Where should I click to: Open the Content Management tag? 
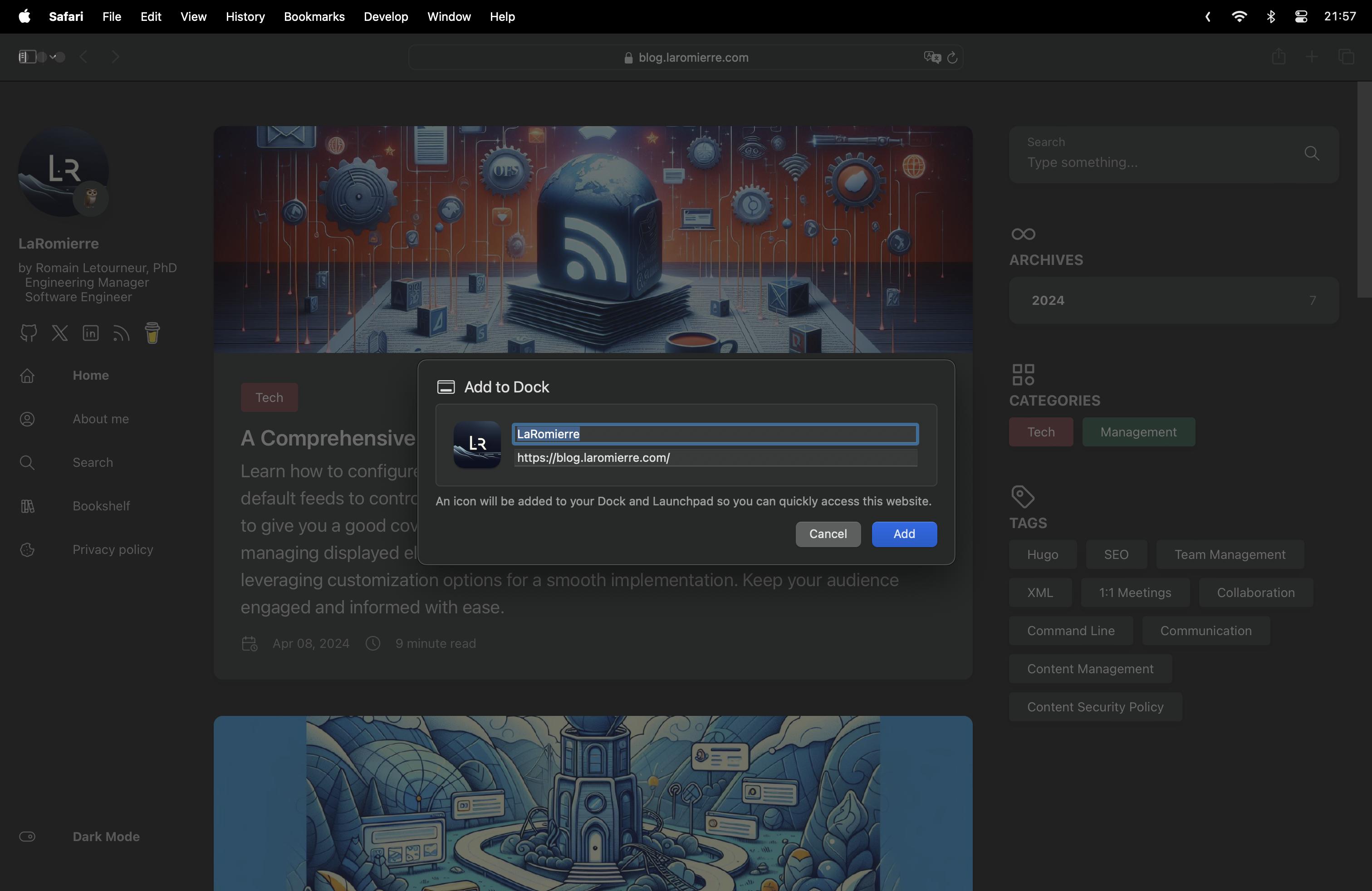pyautogui.click(x=1090, y=669)
